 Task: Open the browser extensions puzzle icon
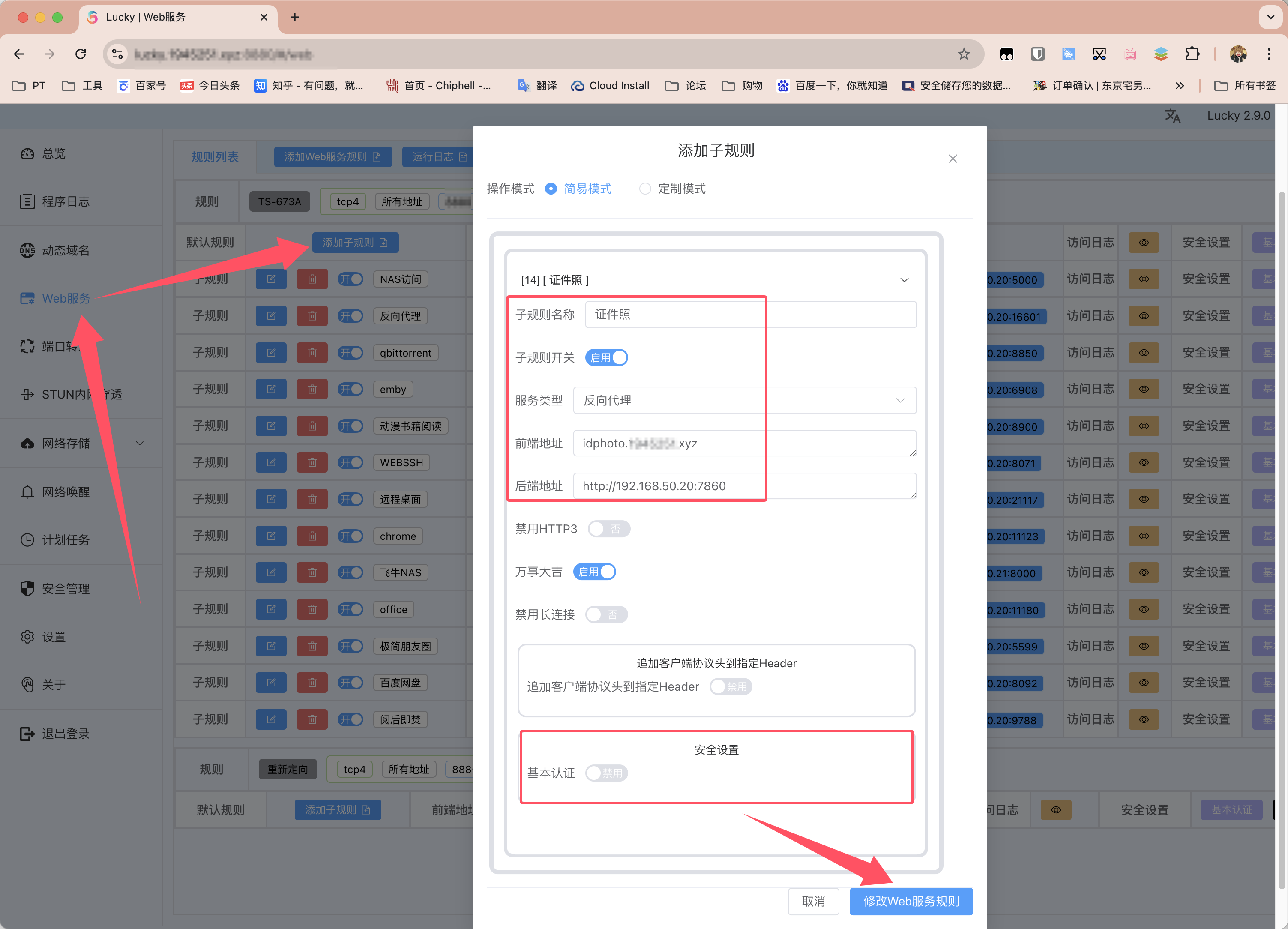point(1192,54)
